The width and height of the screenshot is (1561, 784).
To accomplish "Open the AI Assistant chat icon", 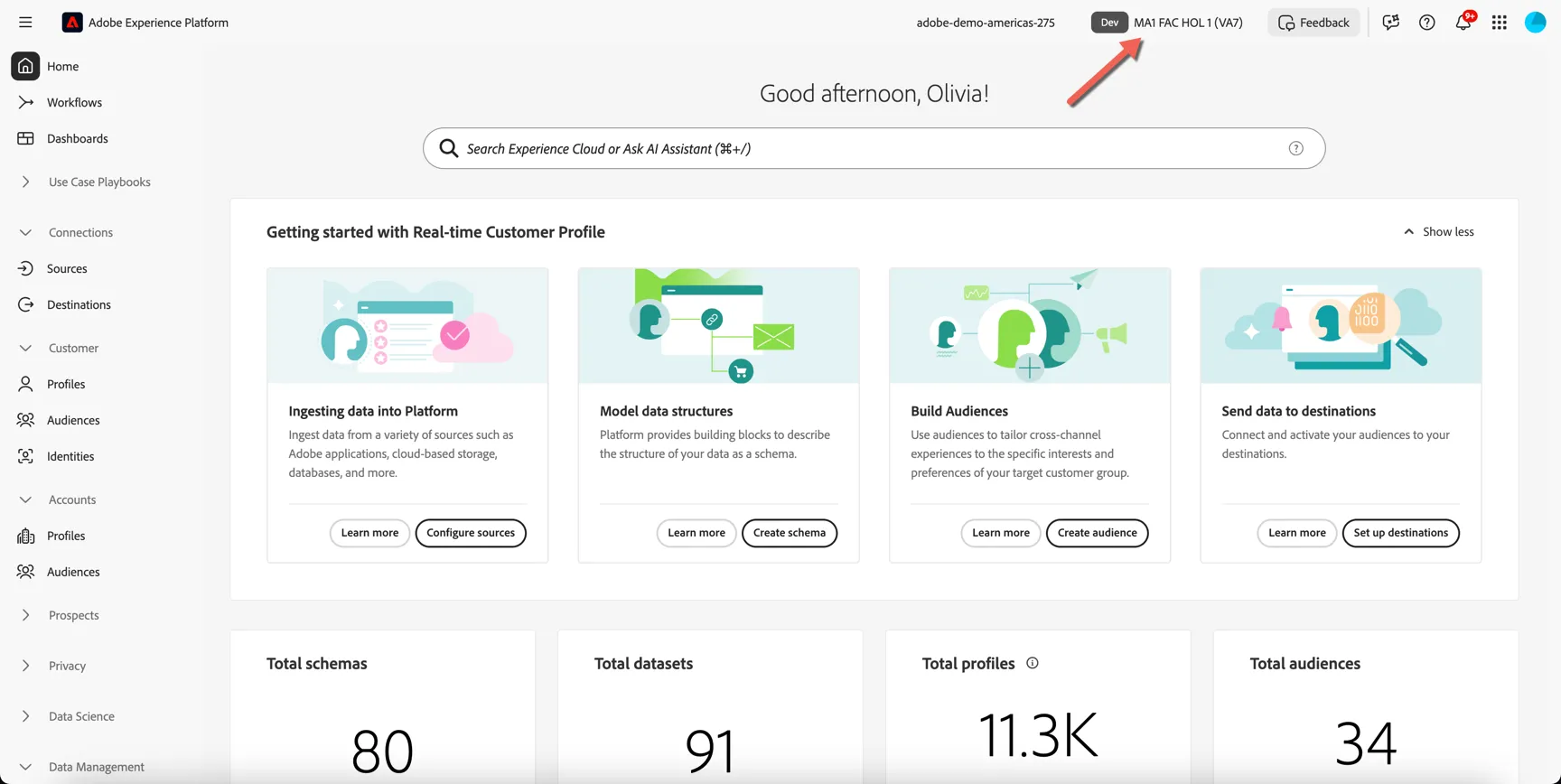I will pos(1391,23).
